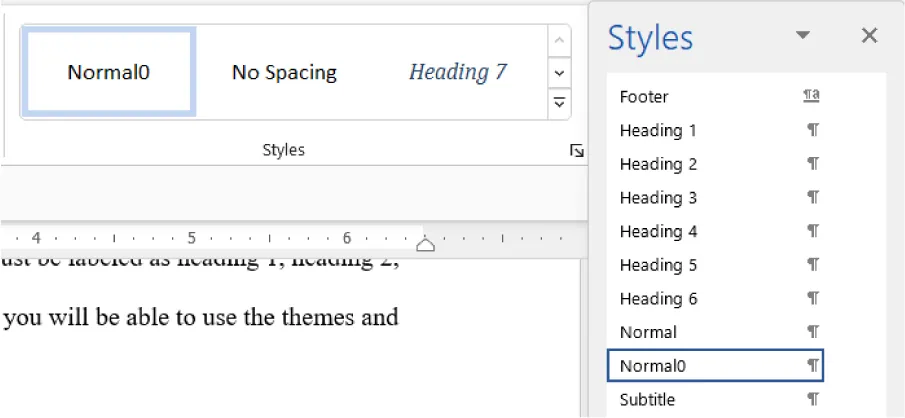Click the right indent marker on ruler
Viewport: 905px width, 418px height.
pos(425,244)
